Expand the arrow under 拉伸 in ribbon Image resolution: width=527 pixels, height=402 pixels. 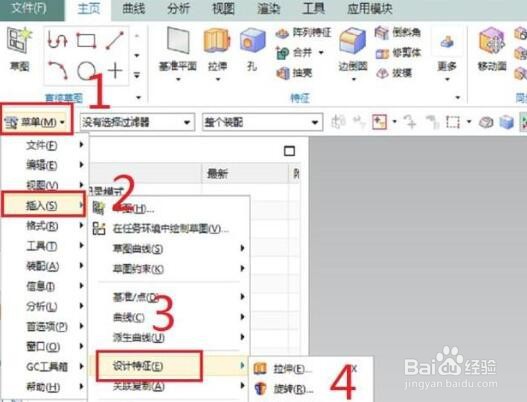tap(218, 79)
